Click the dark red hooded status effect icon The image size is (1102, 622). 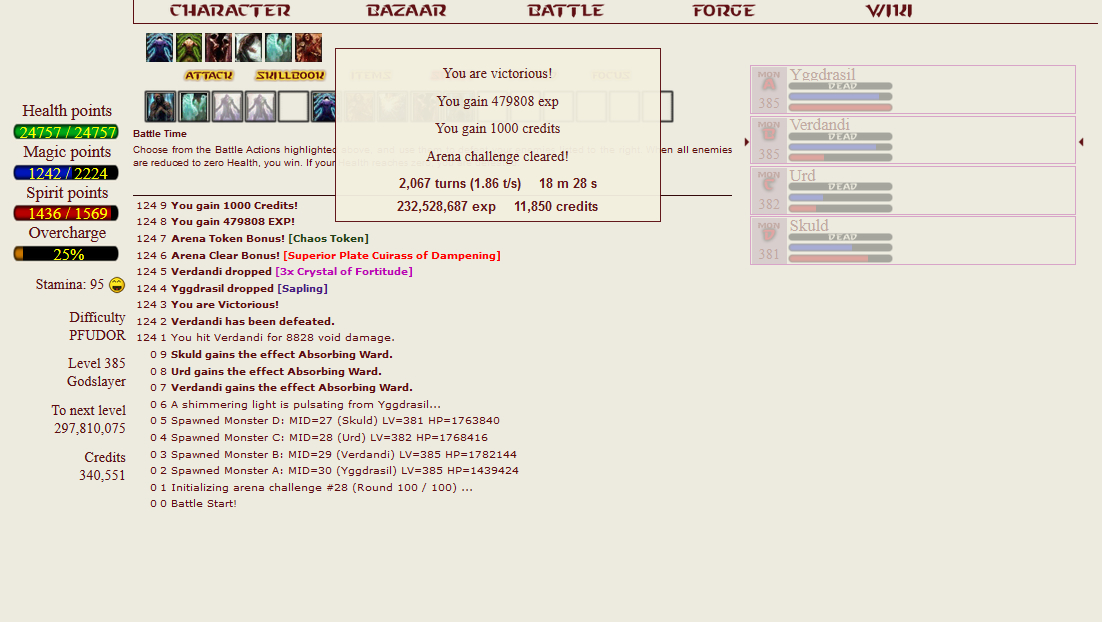click(x=219, y=48)
